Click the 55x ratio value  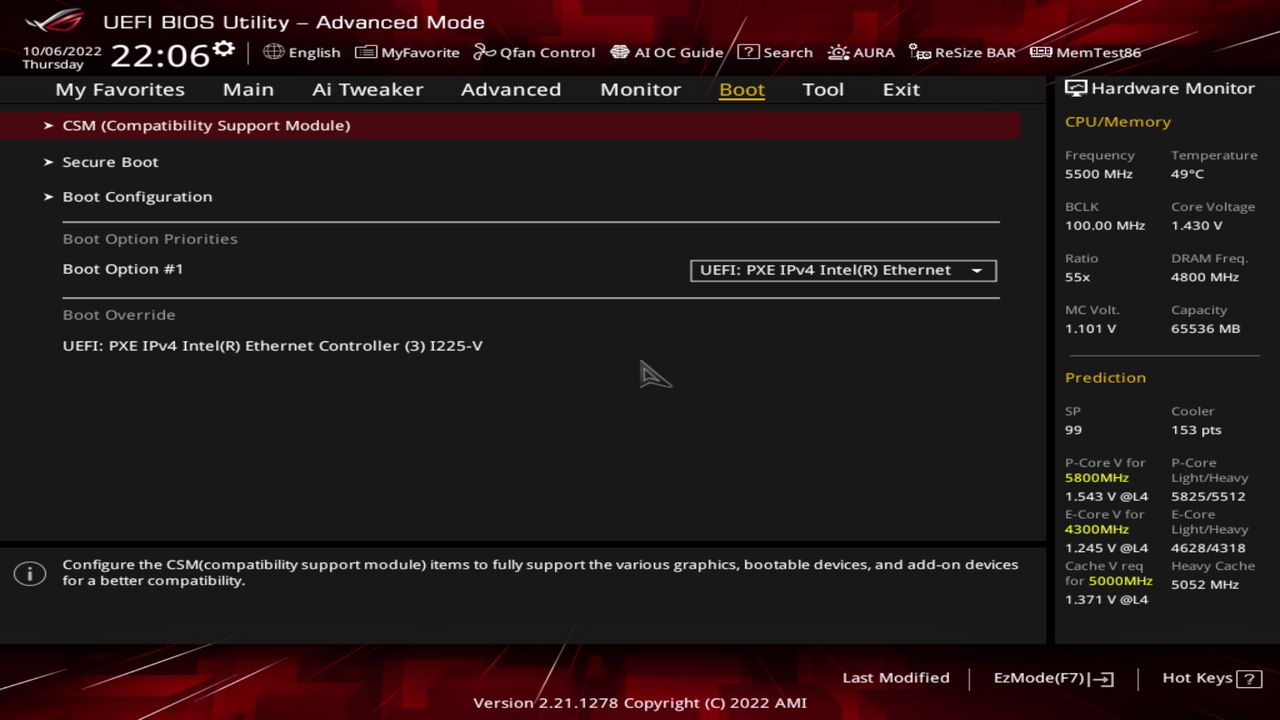pos(1078,277)
